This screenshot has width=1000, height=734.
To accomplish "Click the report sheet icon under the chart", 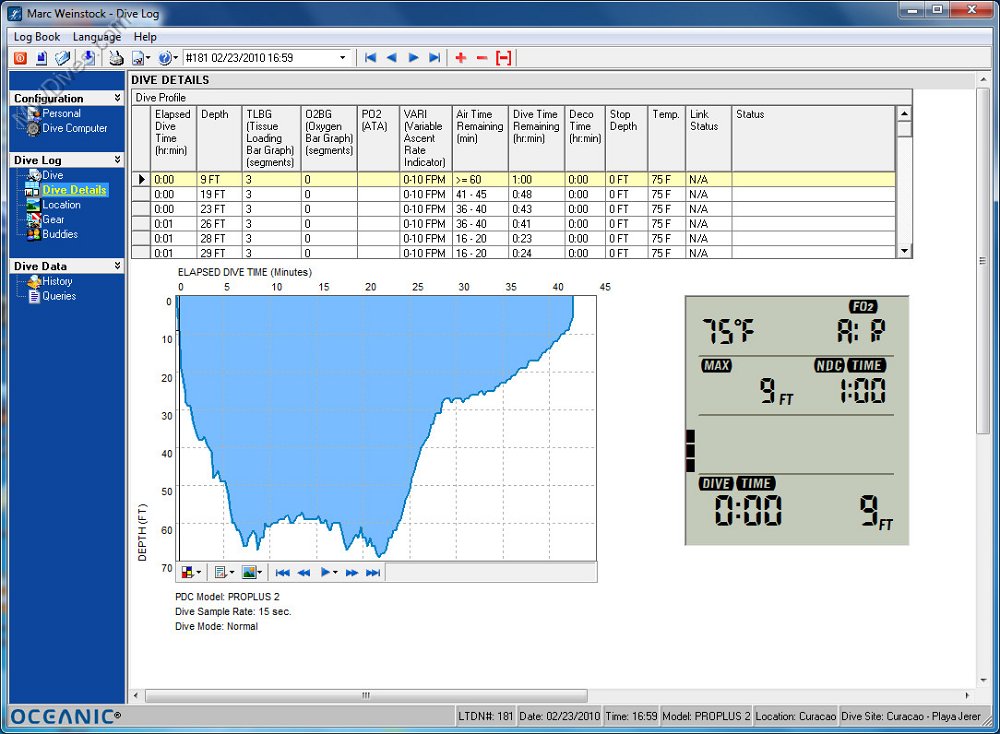I will coord(220,572).
